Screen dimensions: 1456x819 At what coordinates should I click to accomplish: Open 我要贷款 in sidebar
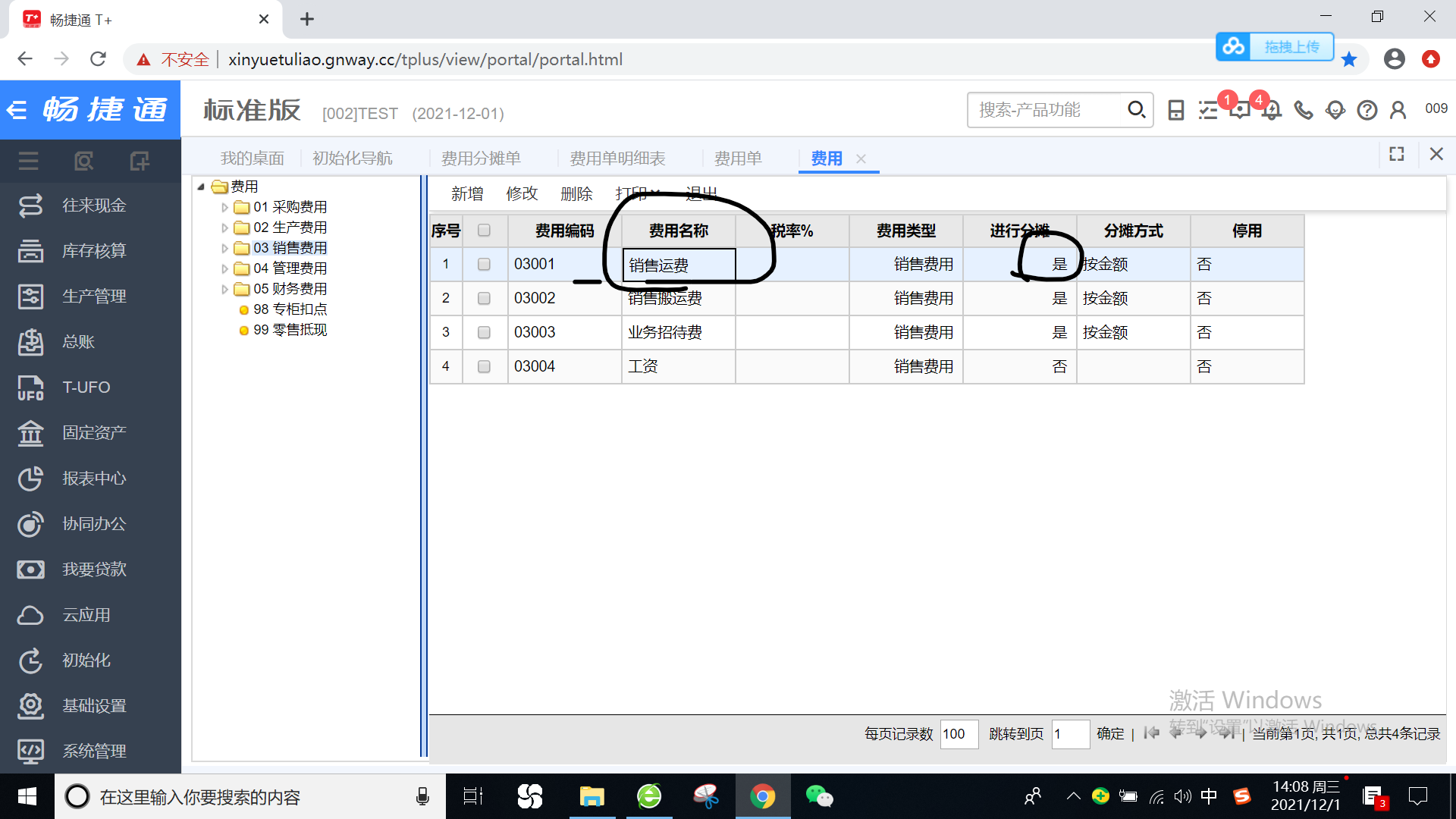click(91, 570)
